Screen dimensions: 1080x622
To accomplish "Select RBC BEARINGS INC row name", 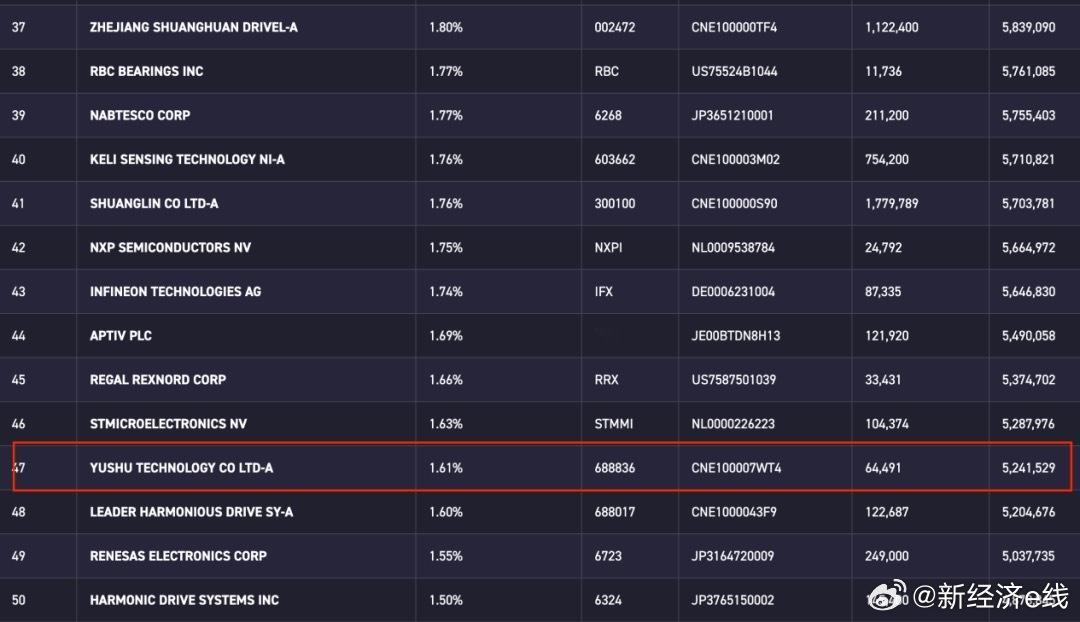I will click(147, 71).
